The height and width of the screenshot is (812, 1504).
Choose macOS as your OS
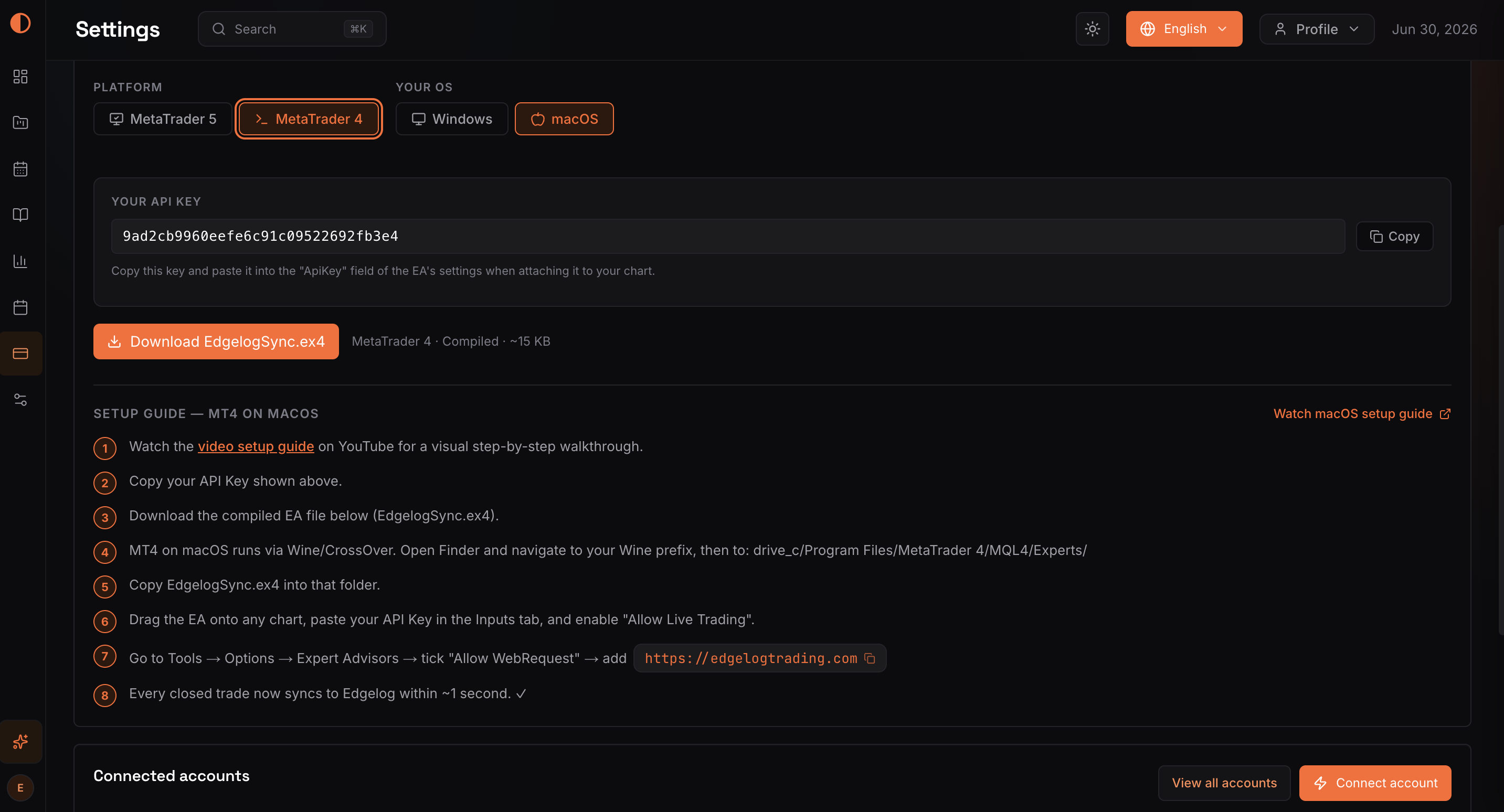564,119
